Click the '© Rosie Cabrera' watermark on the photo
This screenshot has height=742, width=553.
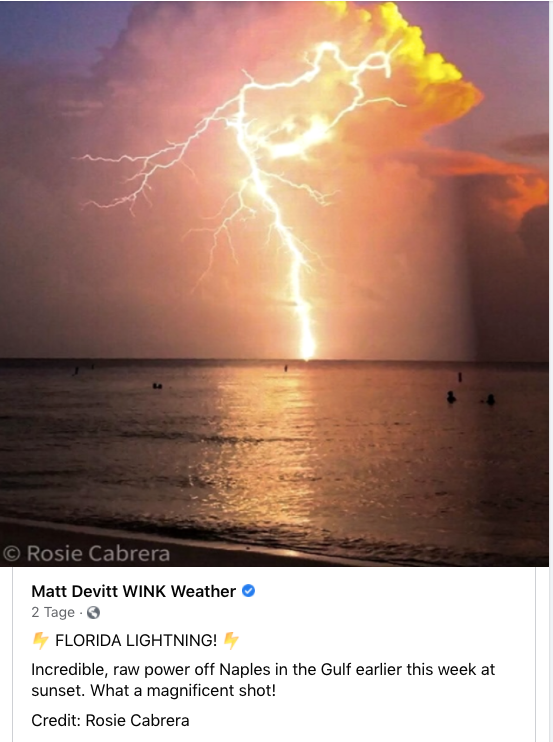(x=86, y=553)
